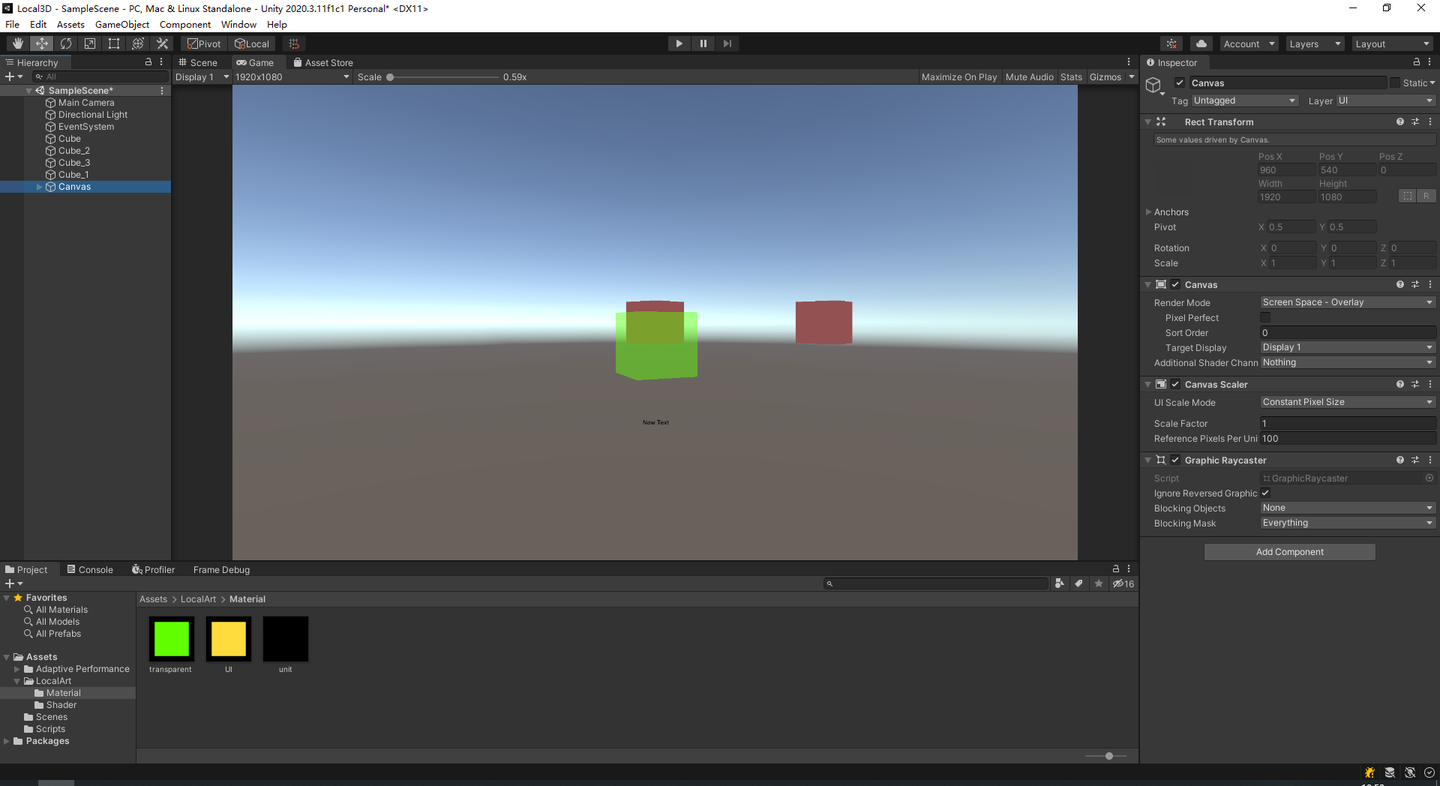Click the Add Component button
The height and width of the screenshot is (786, 1440).
(1289, 552)
